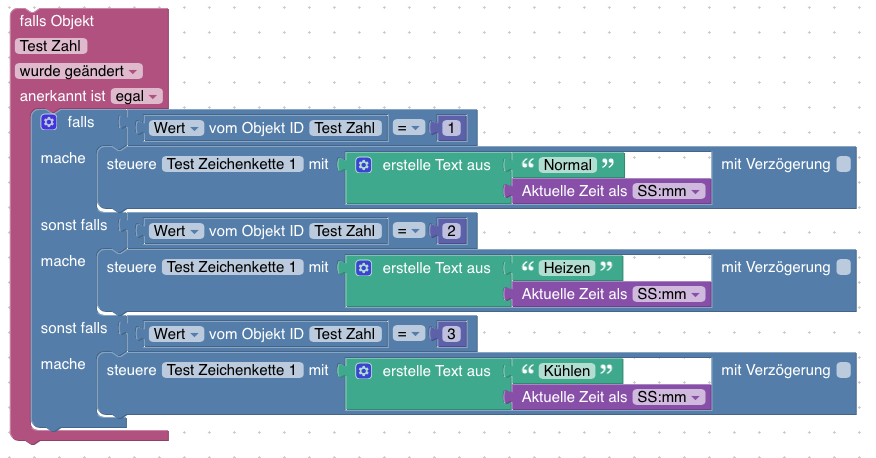
Task: Click Test Zeichenkette 1 field in Heizen row
Action: 232,267
